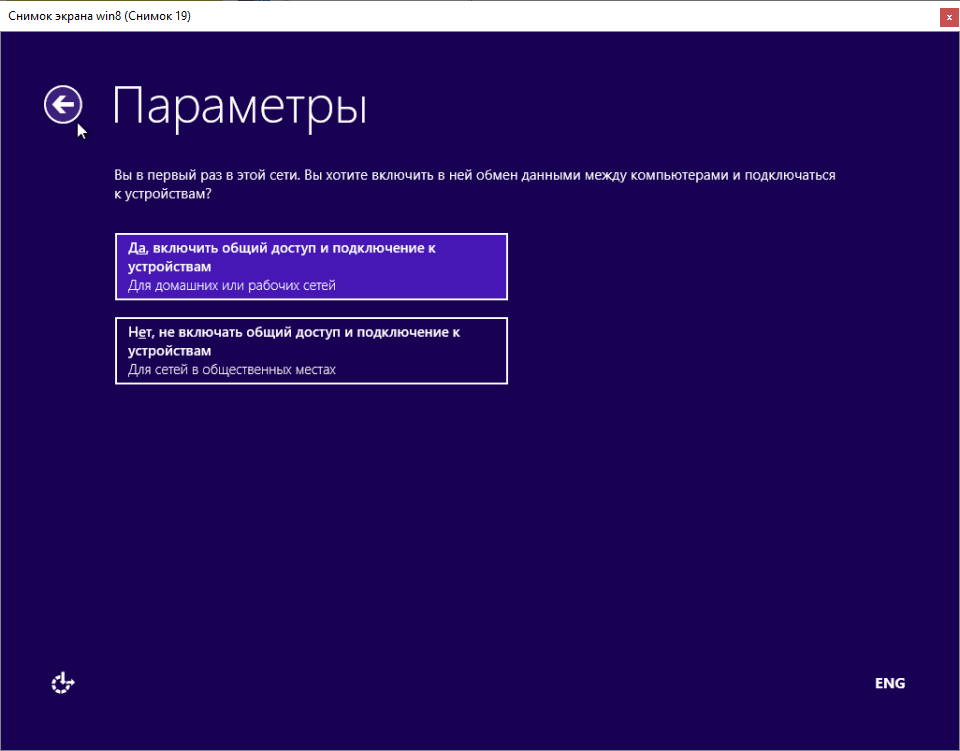
Task: Choose No, don't enable sharing option
Action: pos(311,351)
